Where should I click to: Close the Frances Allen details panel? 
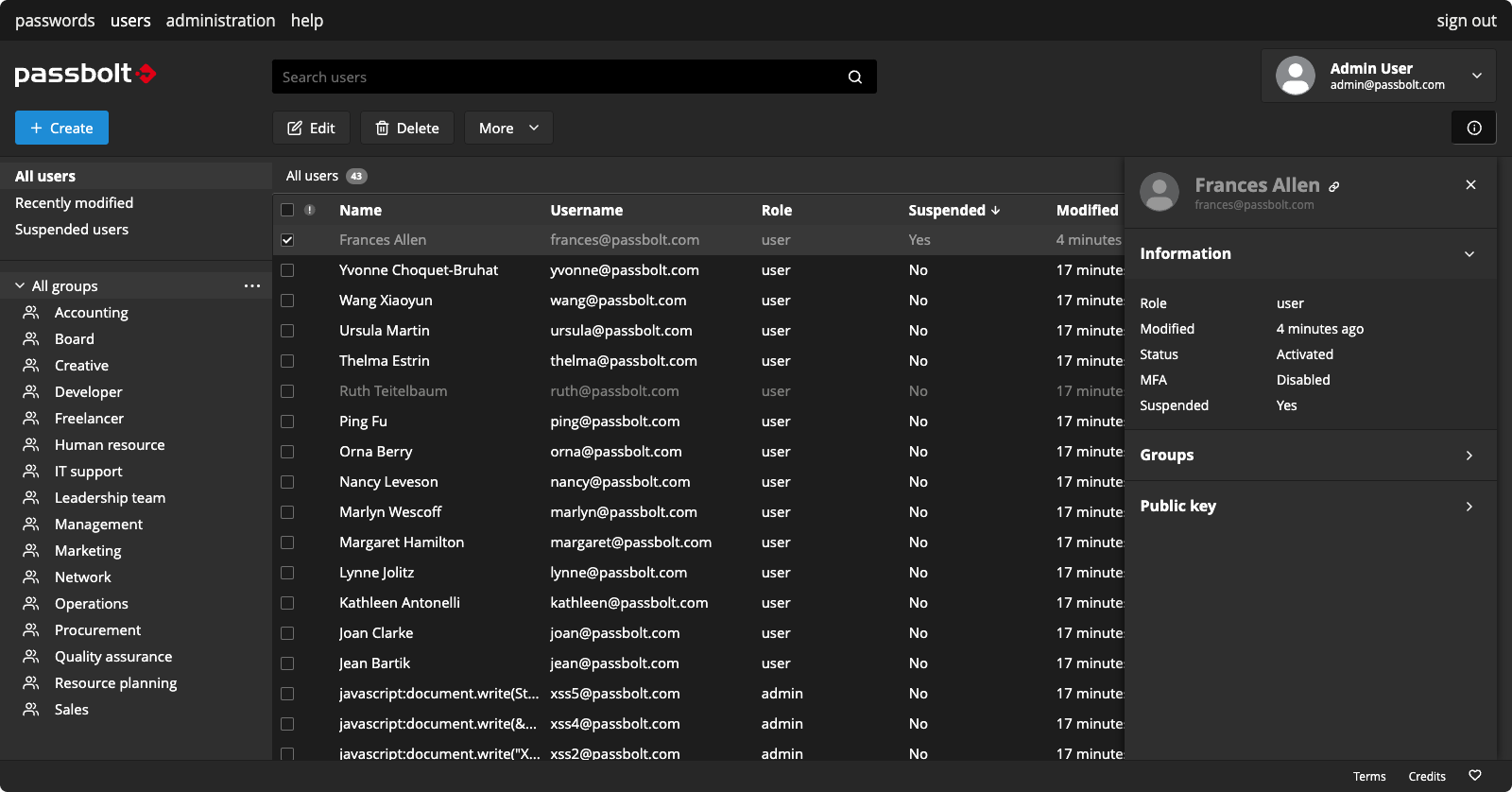coord(1470,184)
